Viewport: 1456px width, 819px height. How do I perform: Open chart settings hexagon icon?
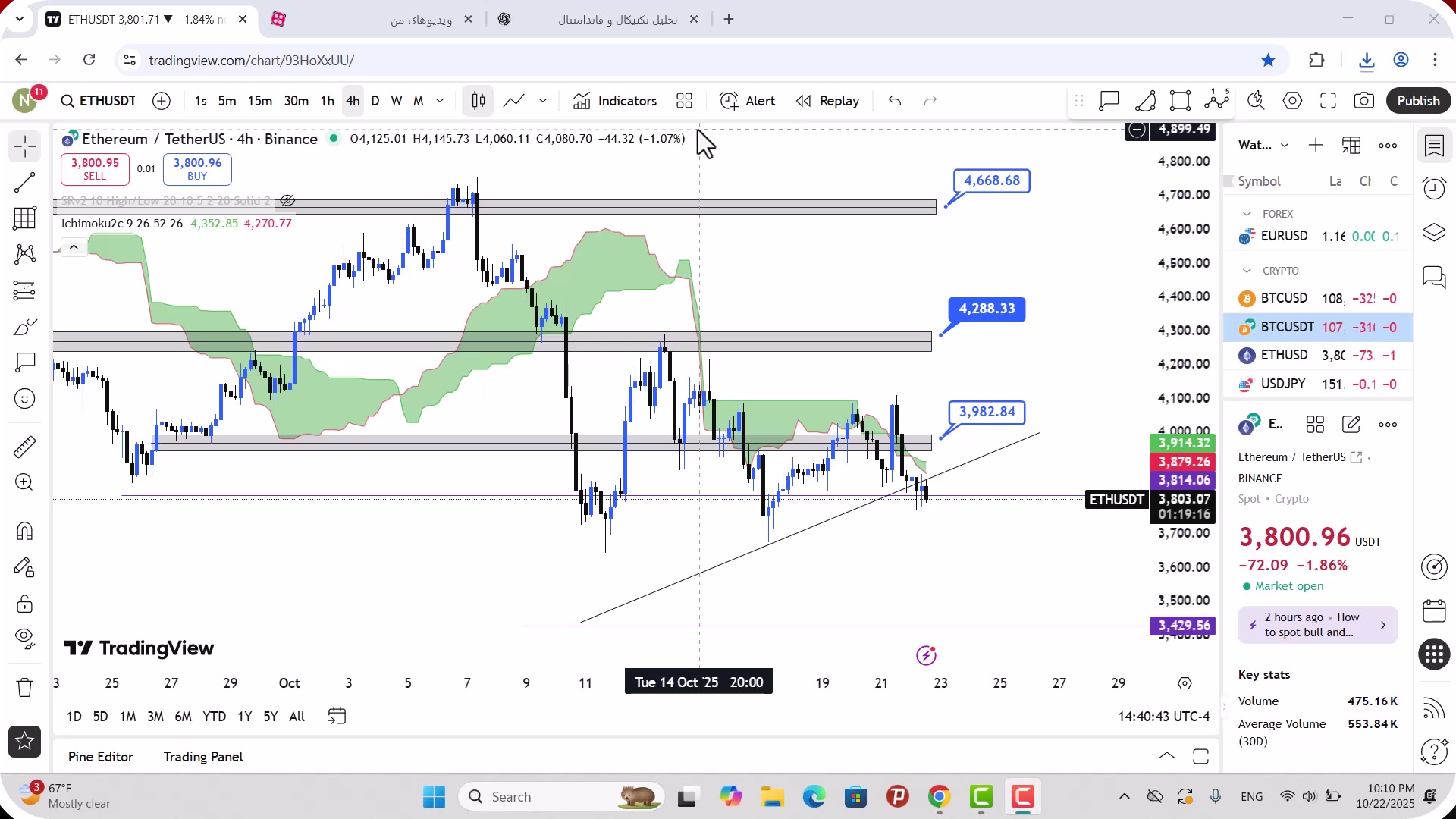pos(1293,101)
